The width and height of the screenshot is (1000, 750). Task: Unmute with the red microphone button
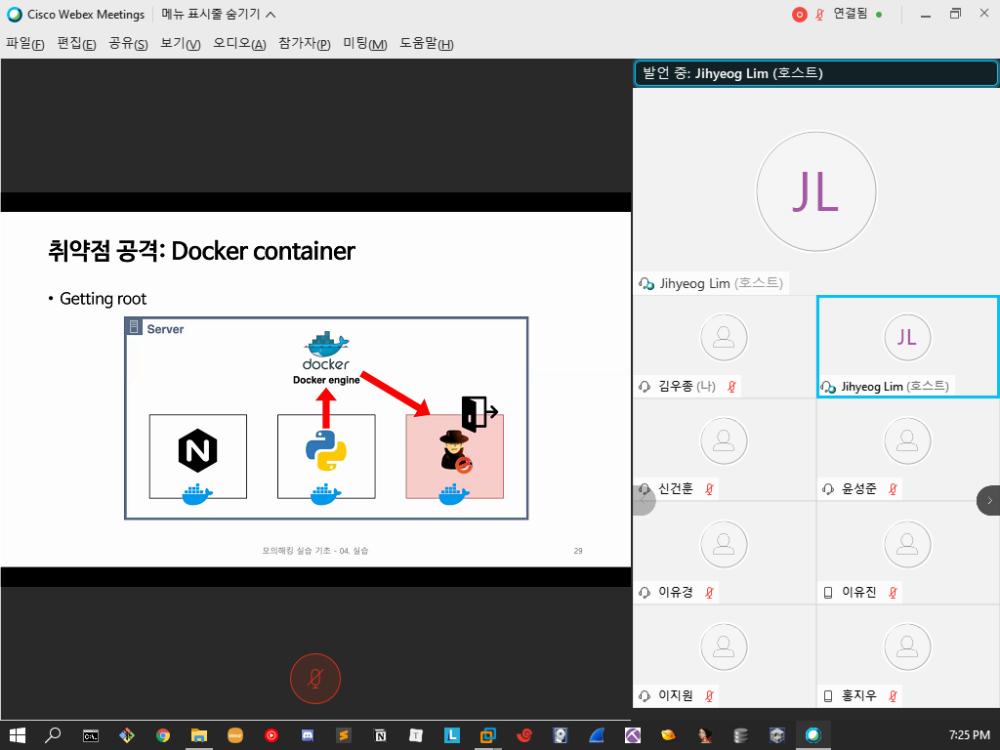click(315, 679)
